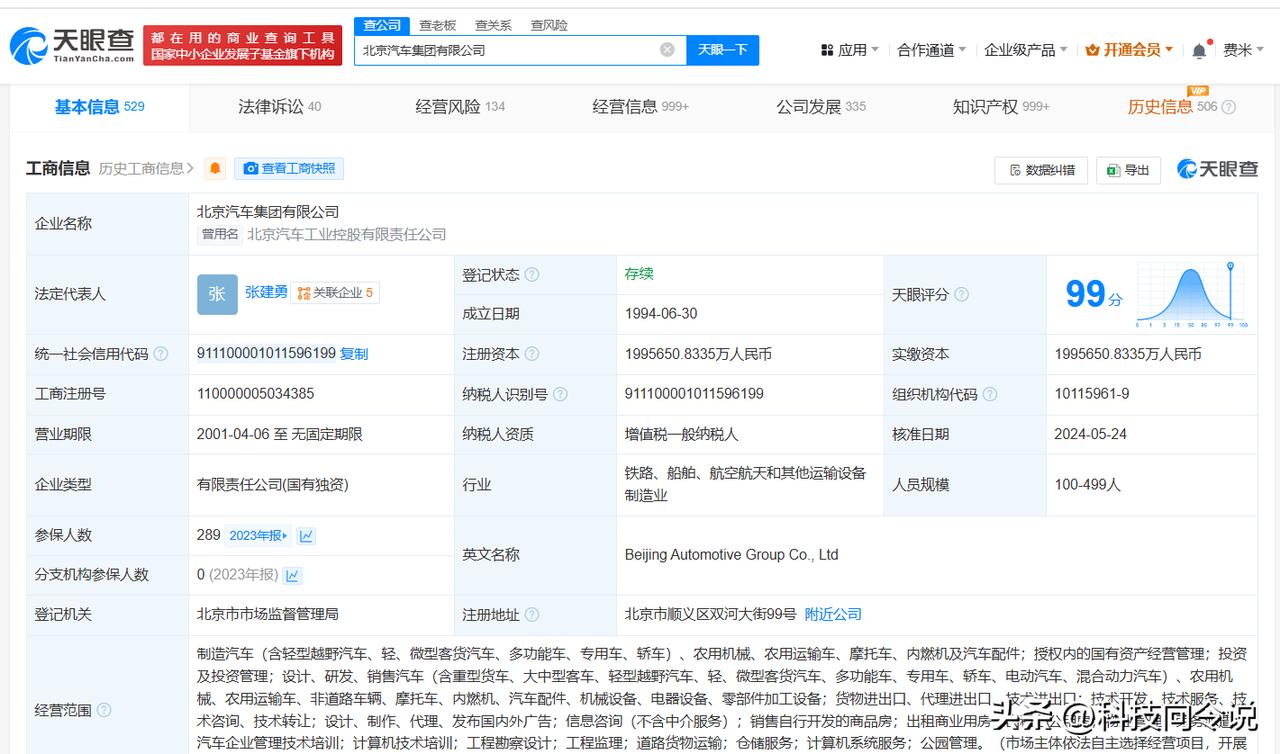
Task: Expand the 2023年报 tag for 参保人数
Action: [258, 536]
